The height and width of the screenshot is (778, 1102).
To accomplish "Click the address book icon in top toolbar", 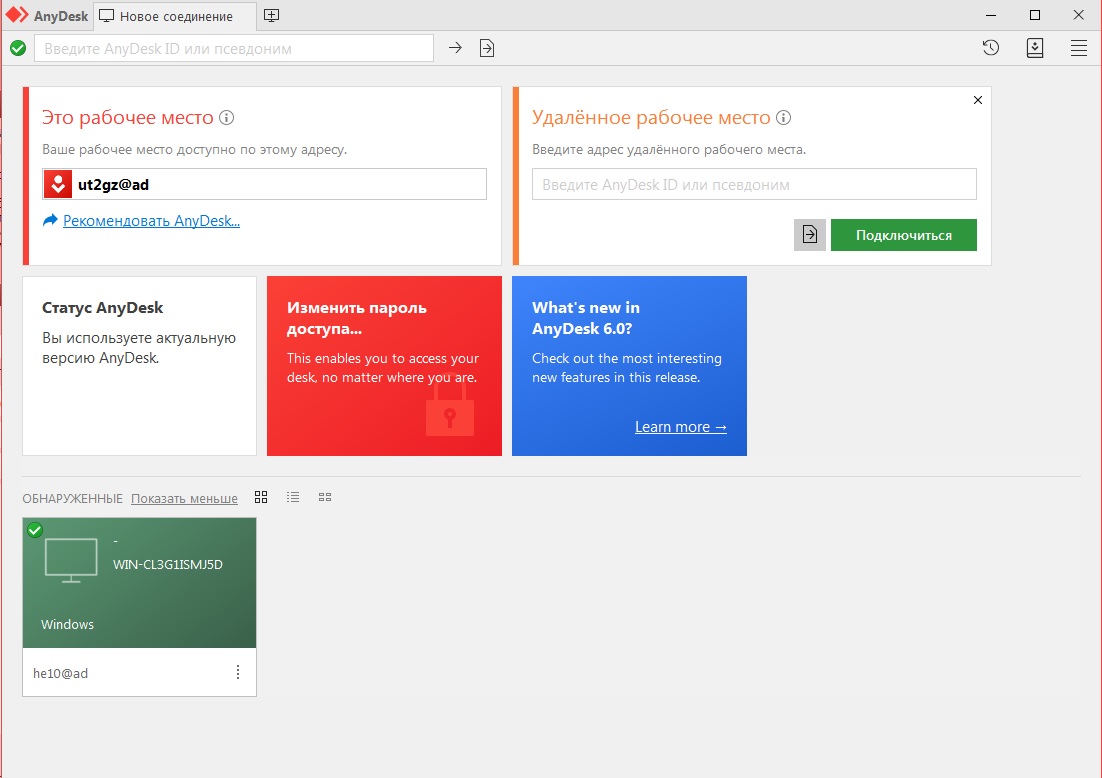I will click(1035, 48).
